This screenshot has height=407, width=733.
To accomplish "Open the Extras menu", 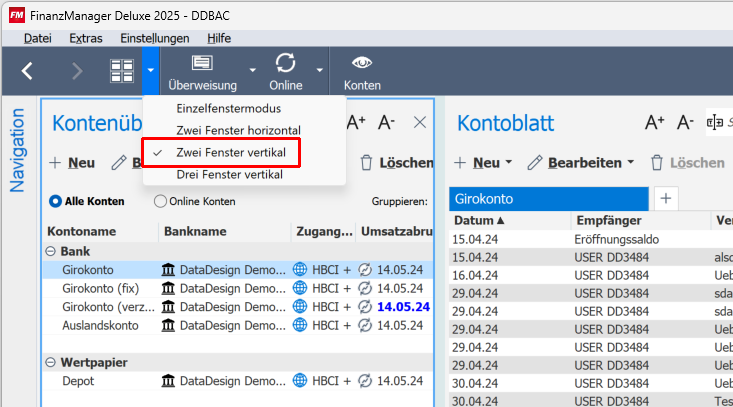I will coord(86,38).
